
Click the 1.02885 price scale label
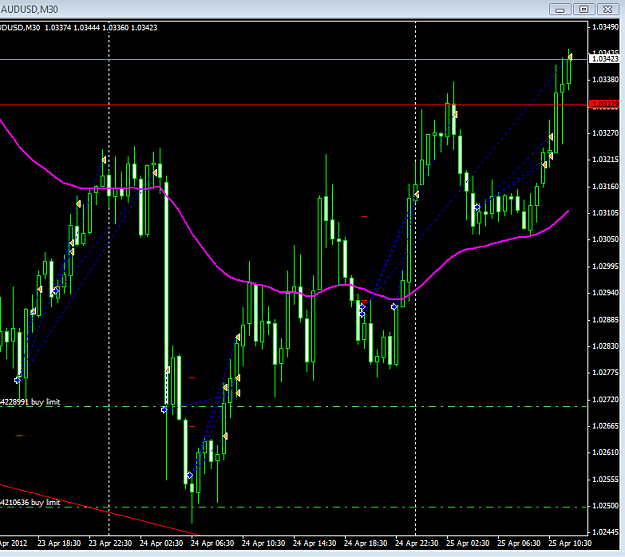tap(605, 320)
